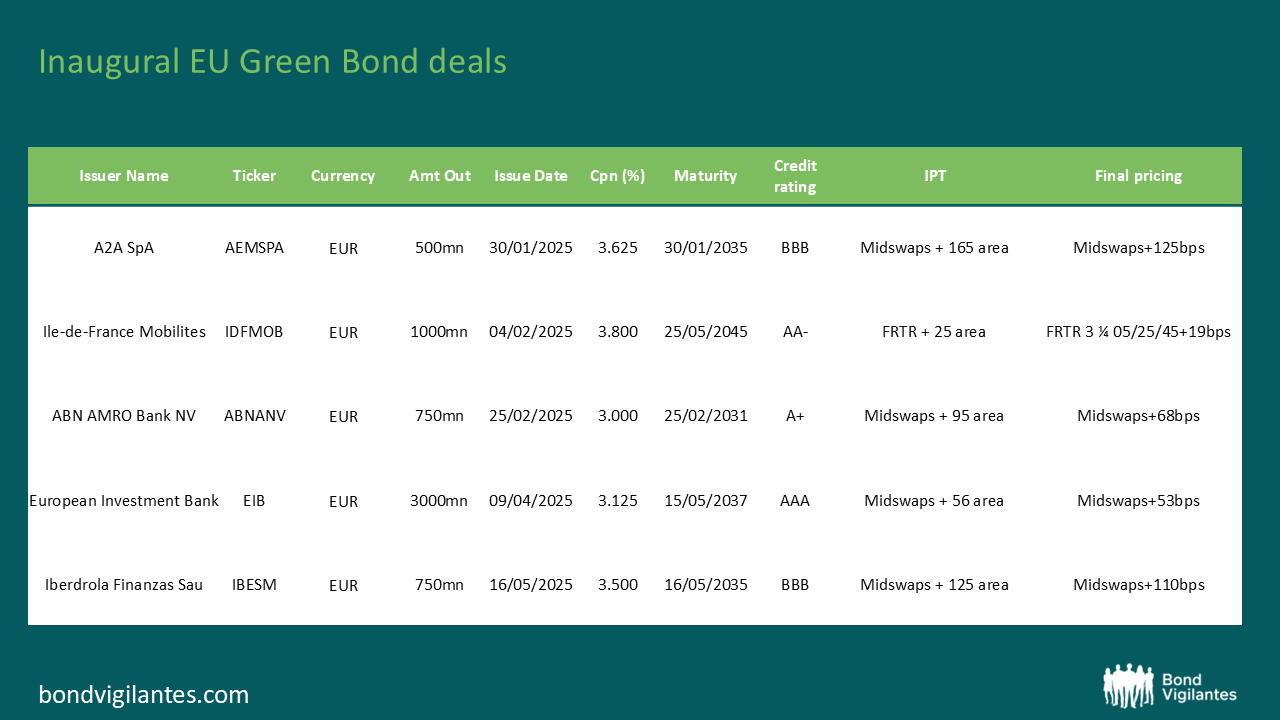Click issue date '30/01/2025'
Viewport: 1280px width, 720px height.
pyautogui.click(x=531, y=248)
